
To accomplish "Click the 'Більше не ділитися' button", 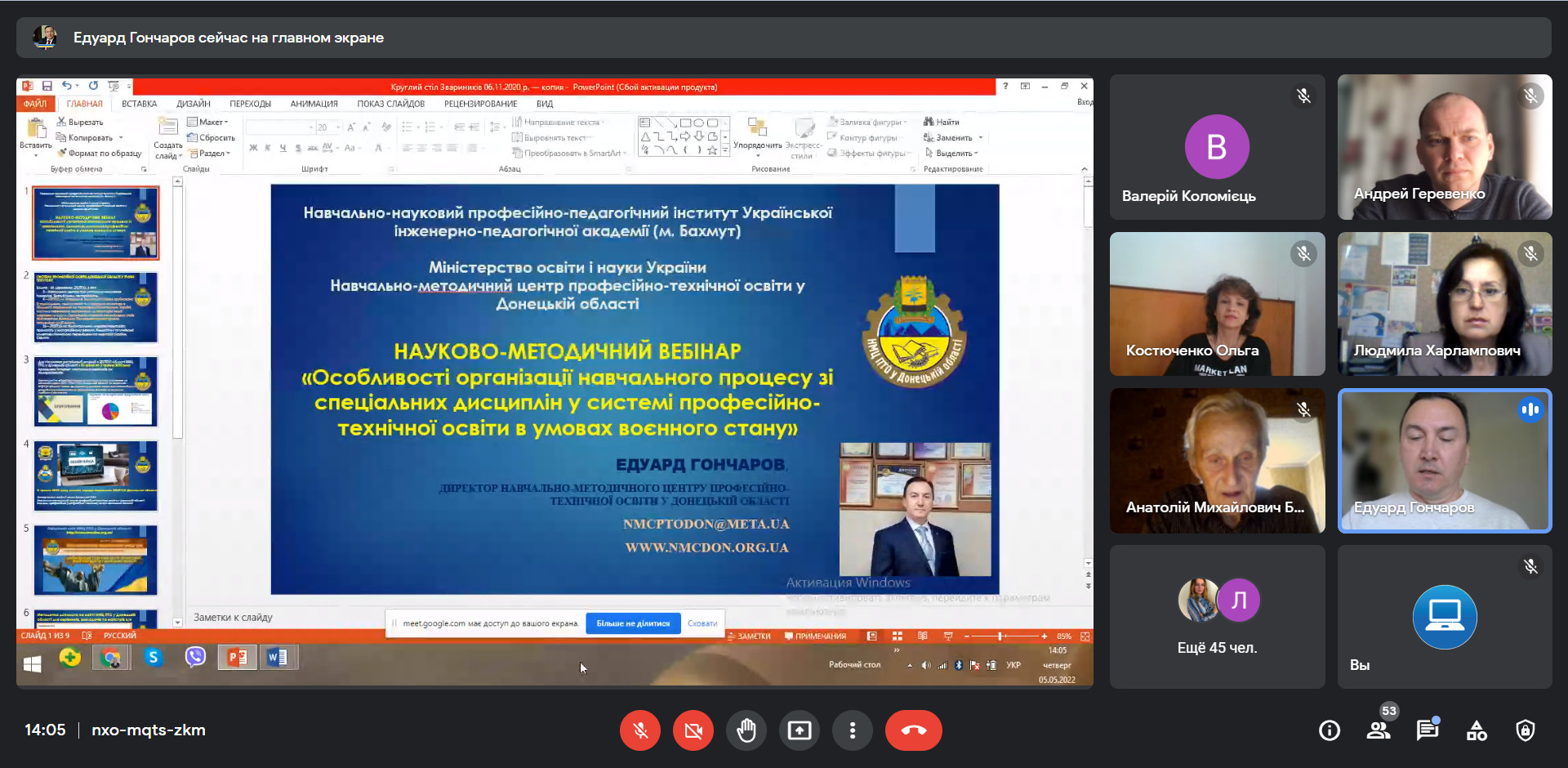I will tap(633, 623).
